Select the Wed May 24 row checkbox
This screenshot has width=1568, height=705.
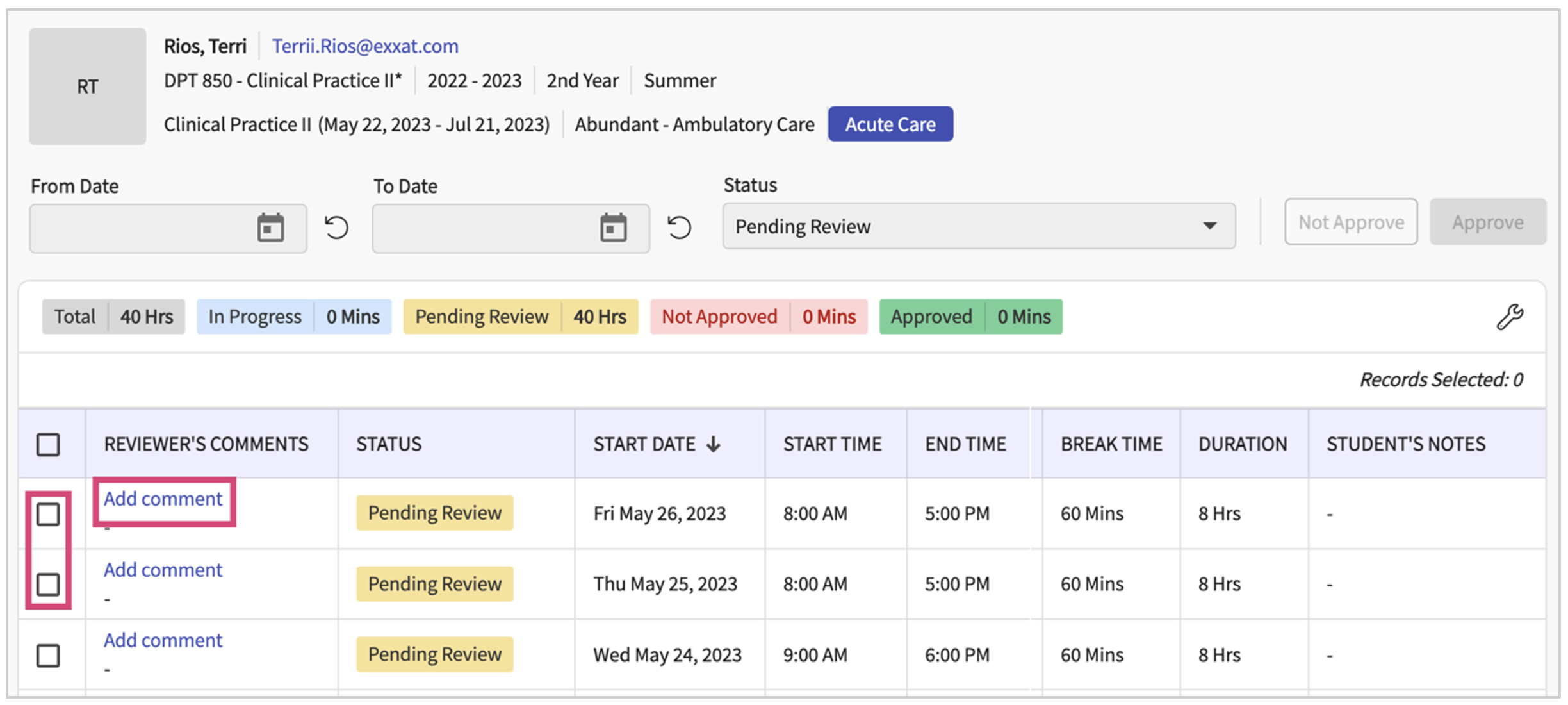click(x=48, y=656)
